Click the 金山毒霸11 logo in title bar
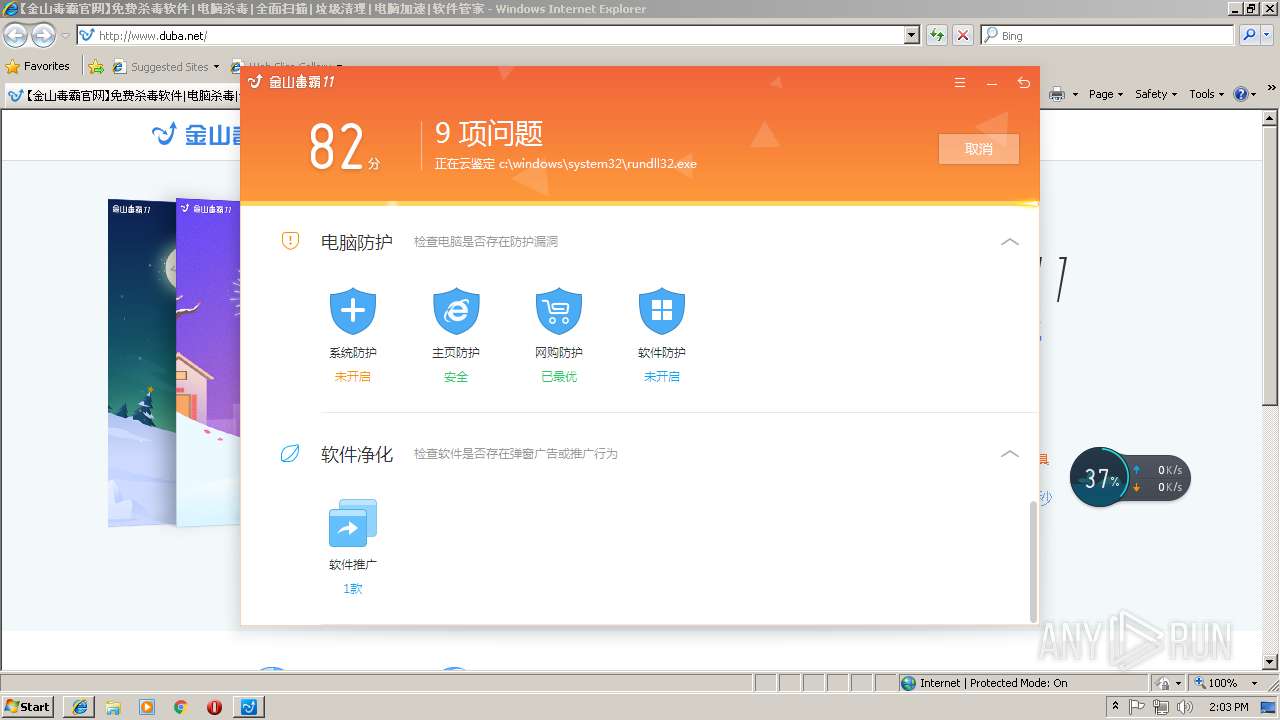The image size is (1280, 720). (291, 82)
